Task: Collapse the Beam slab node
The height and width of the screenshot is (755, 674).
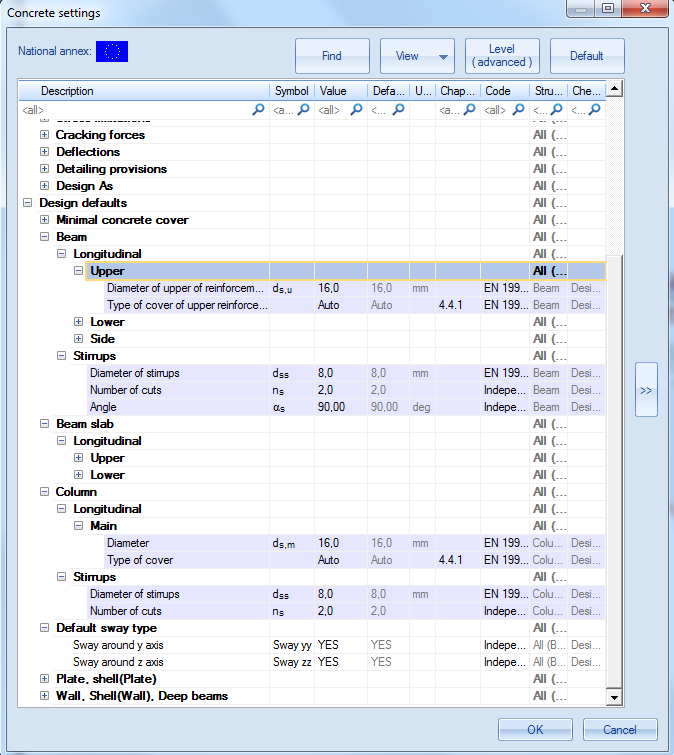Action: coord(44,424)
